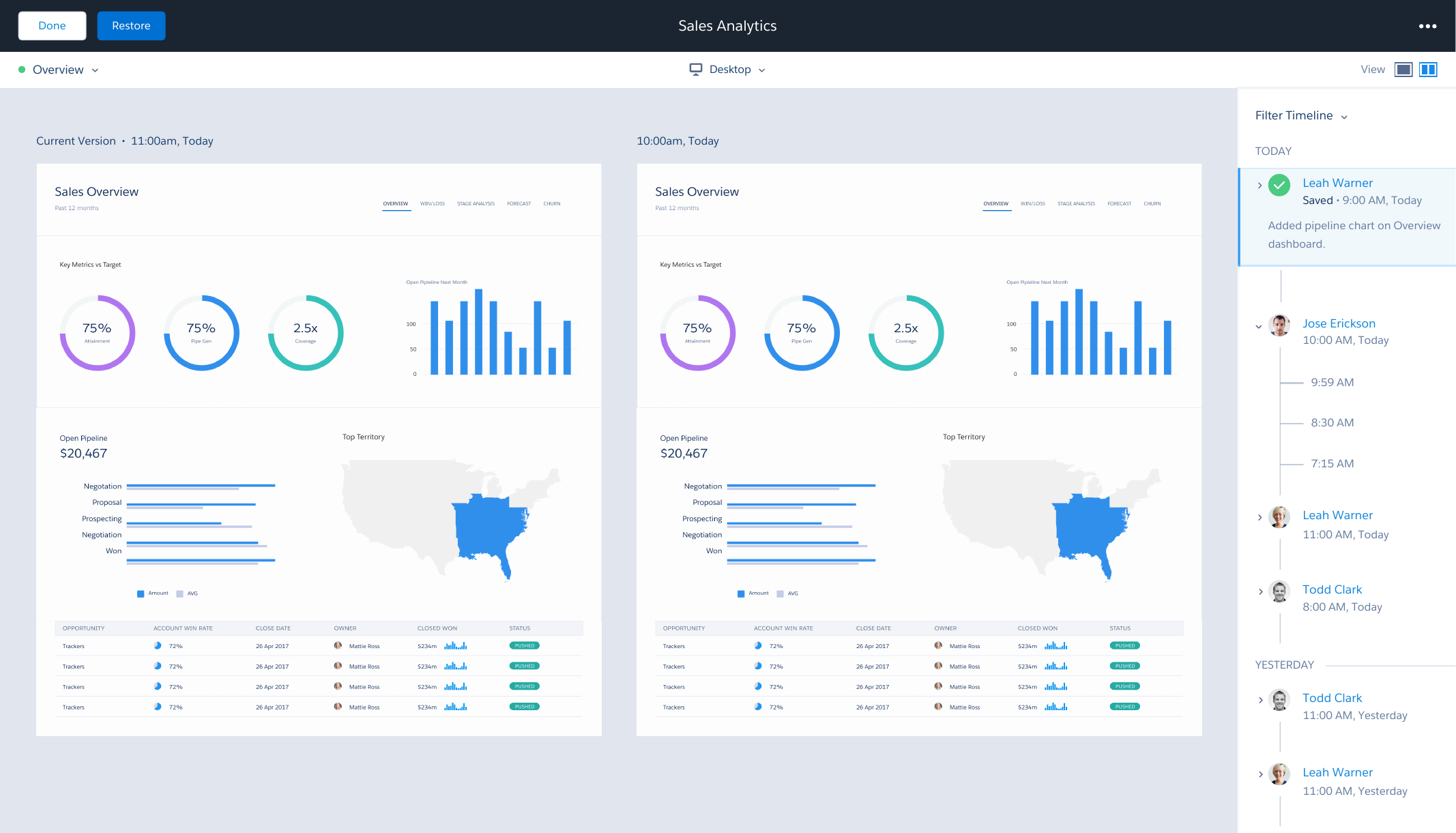Viewport: 1456px width, 833px height.
Task: Expand Todd Clark's 8:00 AM Today entry
Action: [x=1260, y=591]
